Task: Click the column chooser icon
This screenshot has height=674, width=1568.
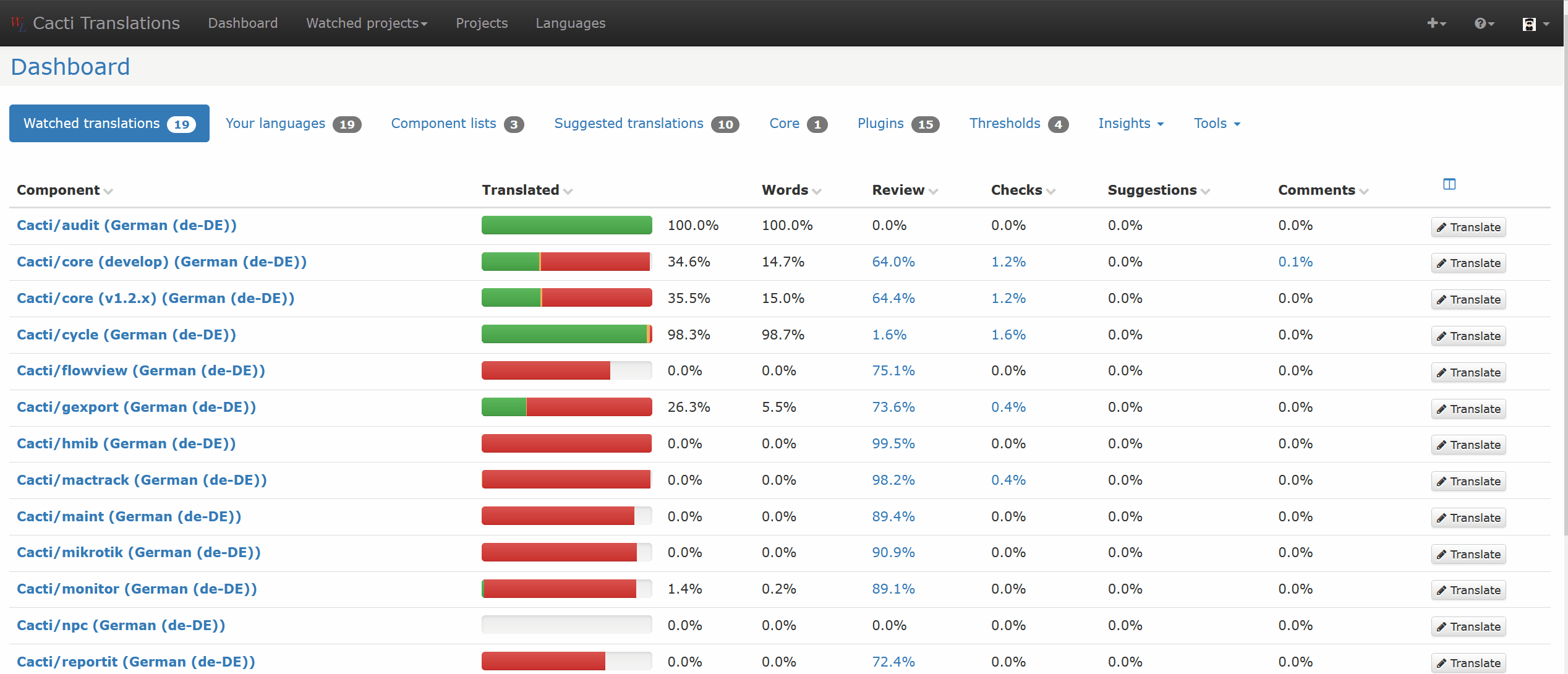Action: [x=1449, y=184]
